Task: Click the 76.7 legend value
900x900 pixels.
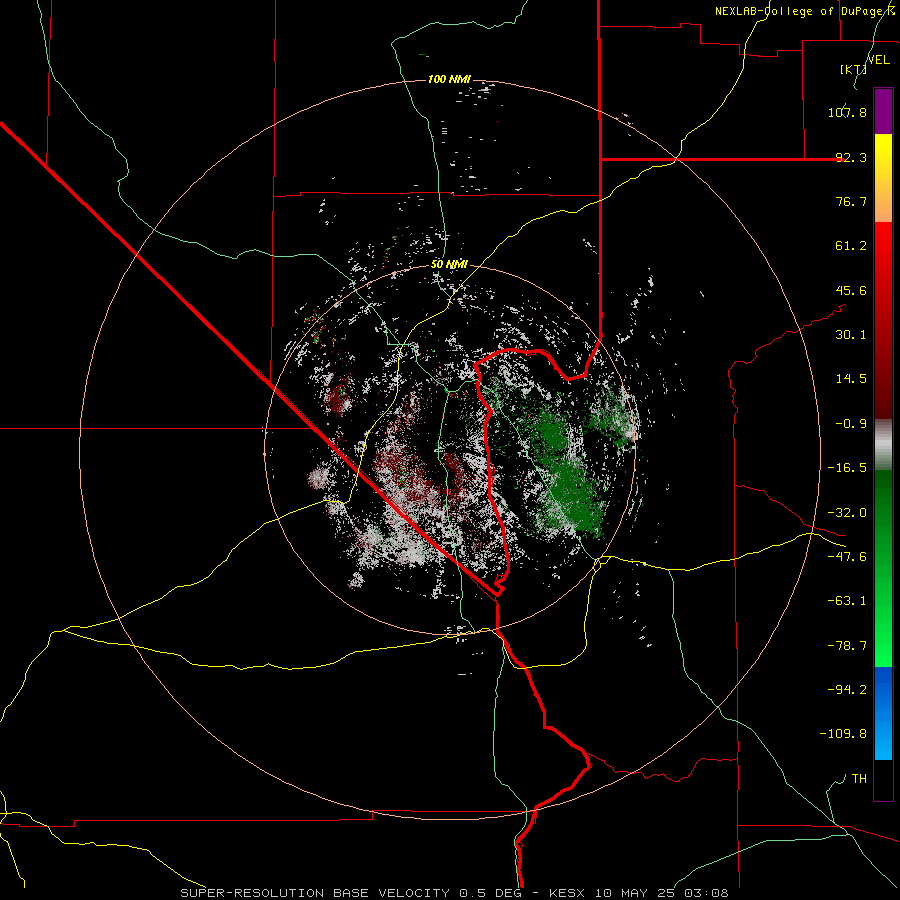Action: coord(851,201)
